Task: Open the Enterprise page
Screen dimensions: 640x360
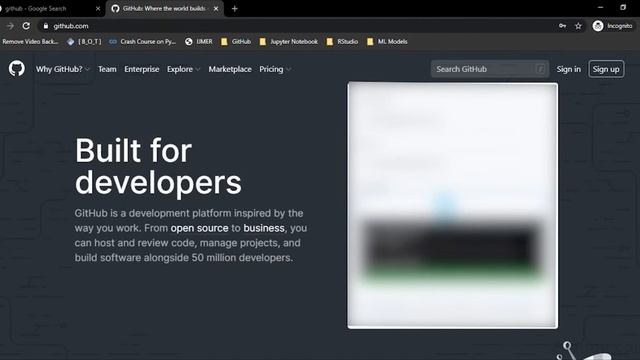Action: 142,69
